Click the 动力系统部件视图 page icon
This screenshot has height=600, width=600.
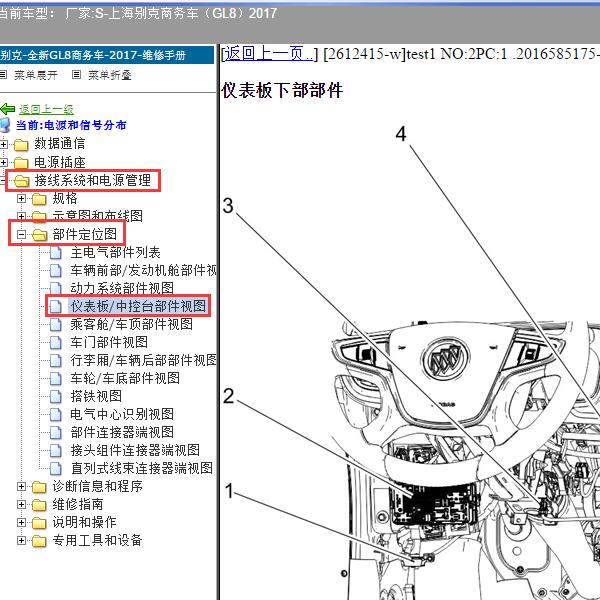(x=56, y=289)
